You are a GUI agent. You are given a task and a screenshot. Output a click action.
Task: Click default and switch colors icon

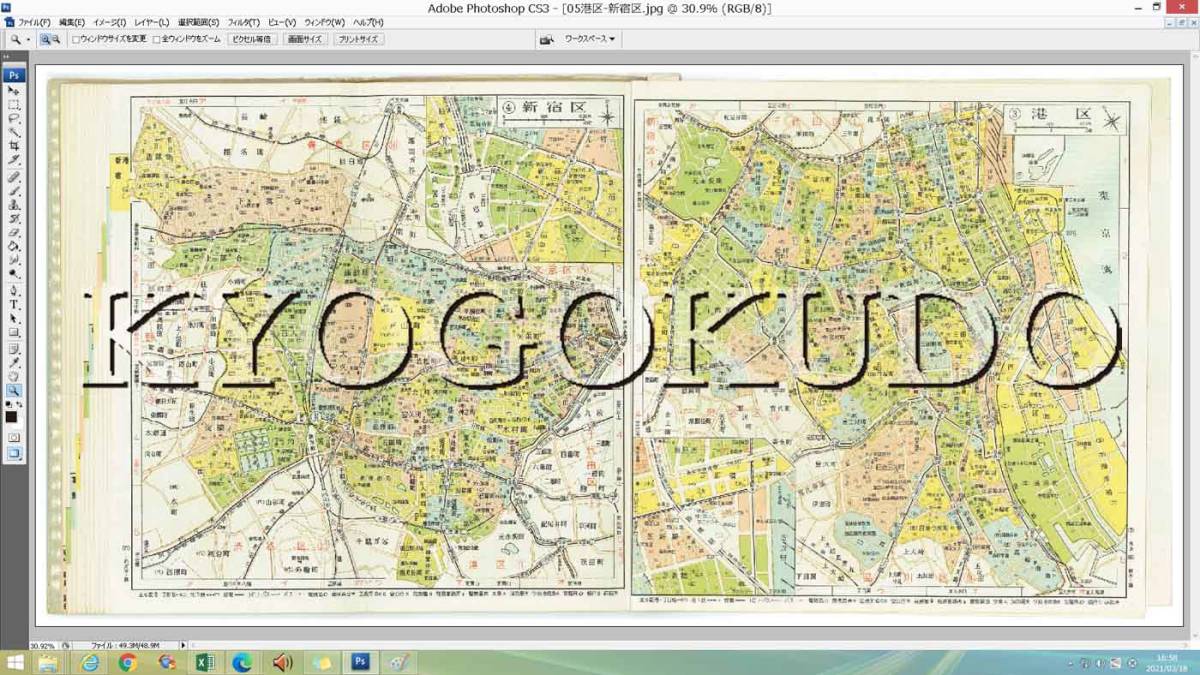click(14, 404)
